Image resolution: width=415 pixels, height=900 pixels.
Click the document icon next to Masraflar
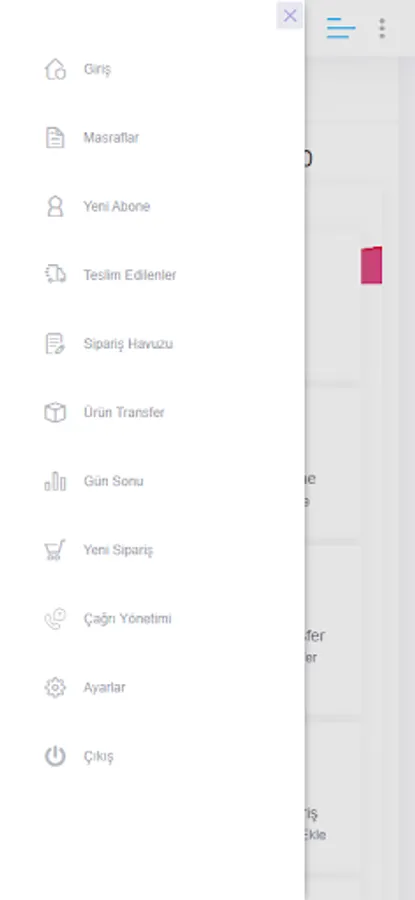(55, 138)
